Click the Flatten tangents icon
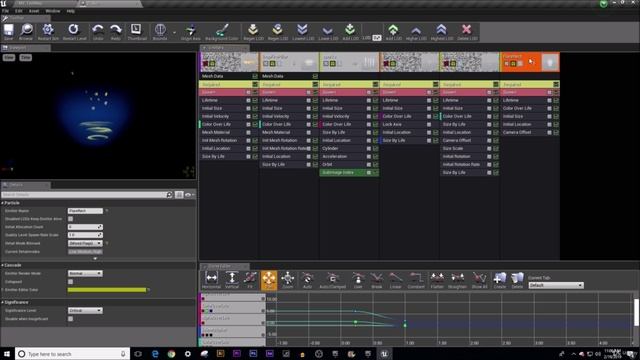Image resolution: width=640 pixels, height=360 pixels. 437,280
